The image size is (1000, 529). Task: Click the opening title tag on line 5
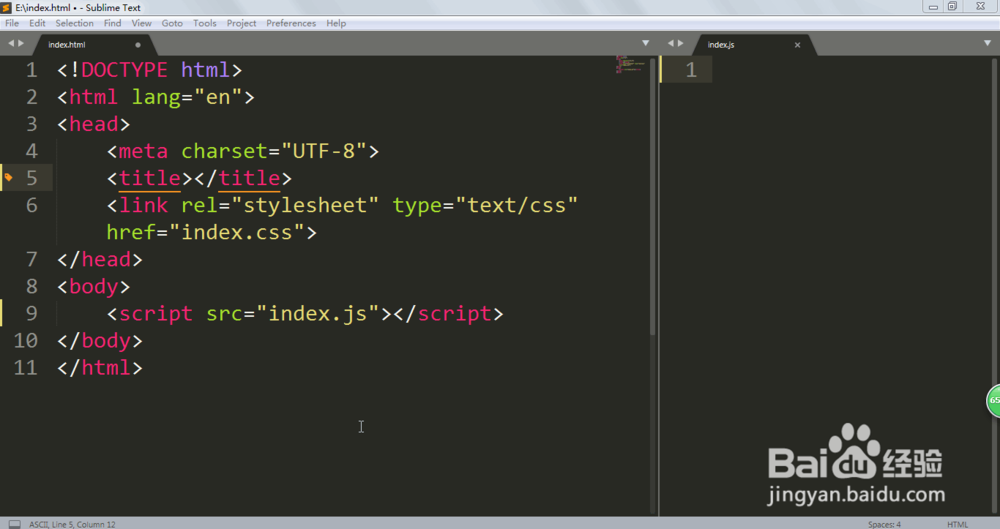click(150, 178)
